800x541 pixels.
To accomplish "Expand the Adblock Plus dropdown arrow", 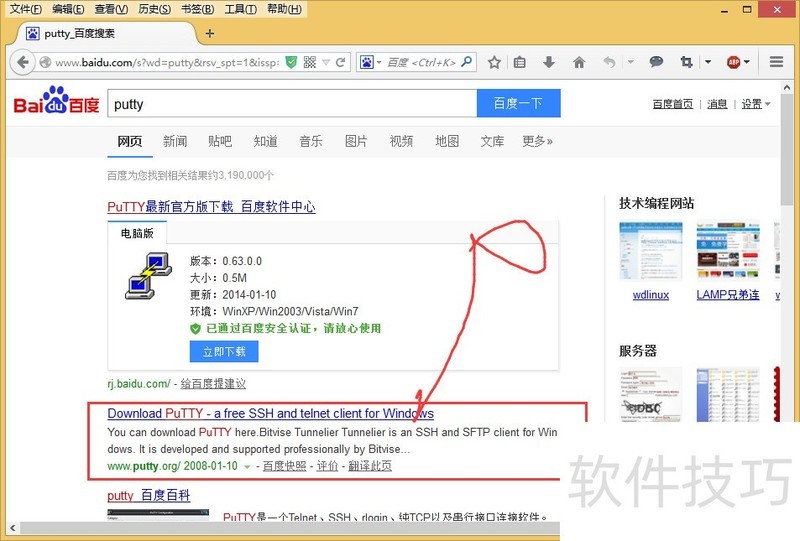I will tap(747, 62).
